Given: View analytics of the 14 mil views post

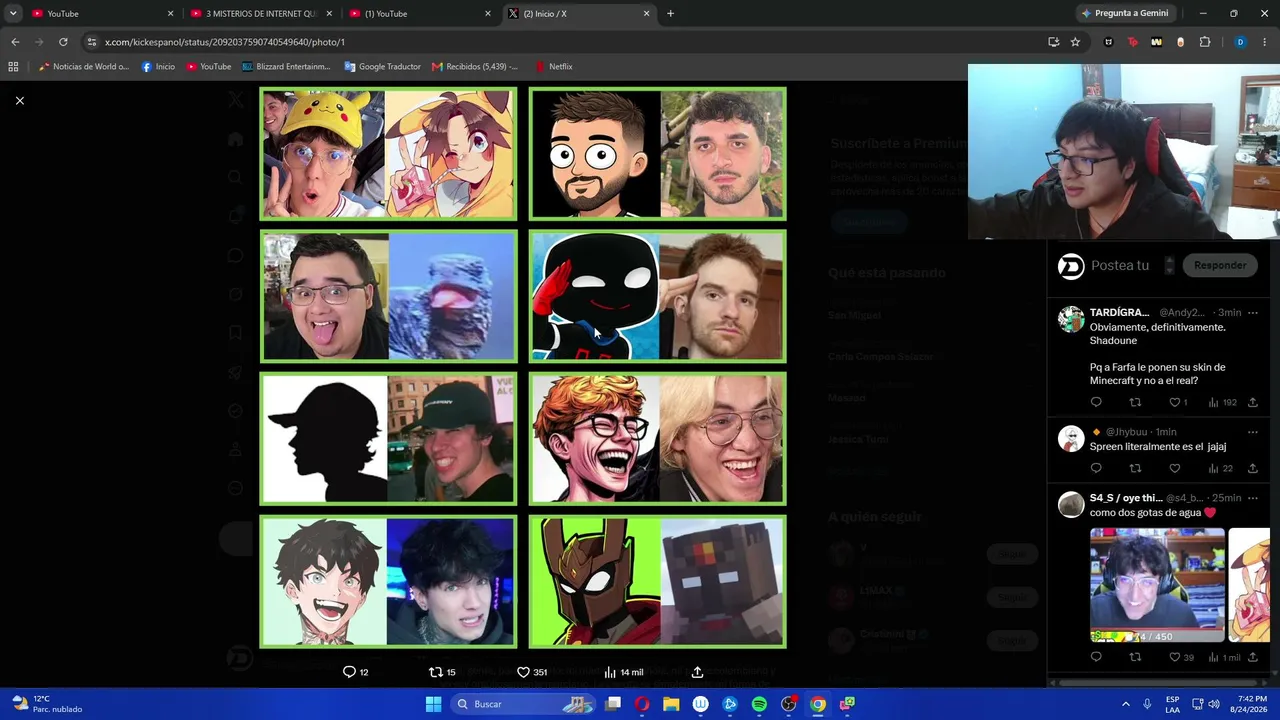Looking at the screenshot, I should [623, 672].
